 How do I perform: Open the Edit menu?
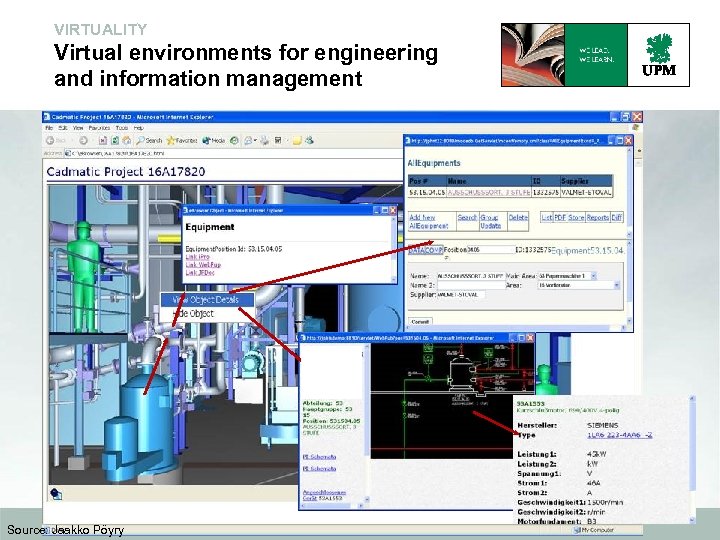[x=63, y=128]
